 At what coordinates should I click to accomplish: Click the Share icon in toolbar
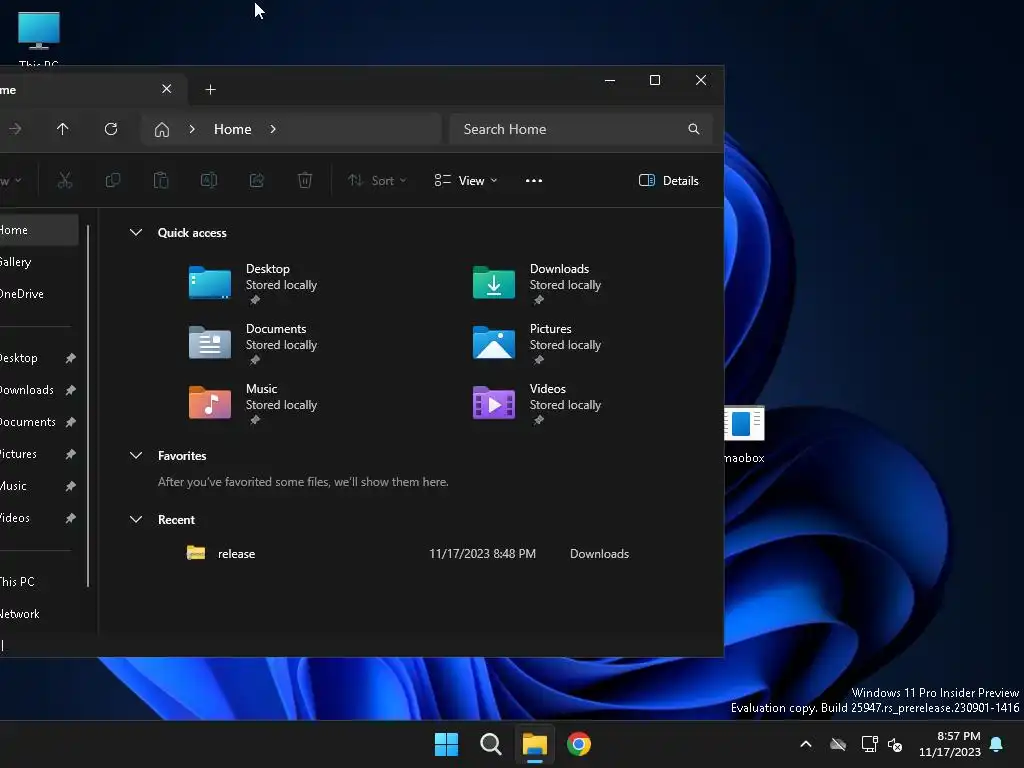(x=257, y=180)
